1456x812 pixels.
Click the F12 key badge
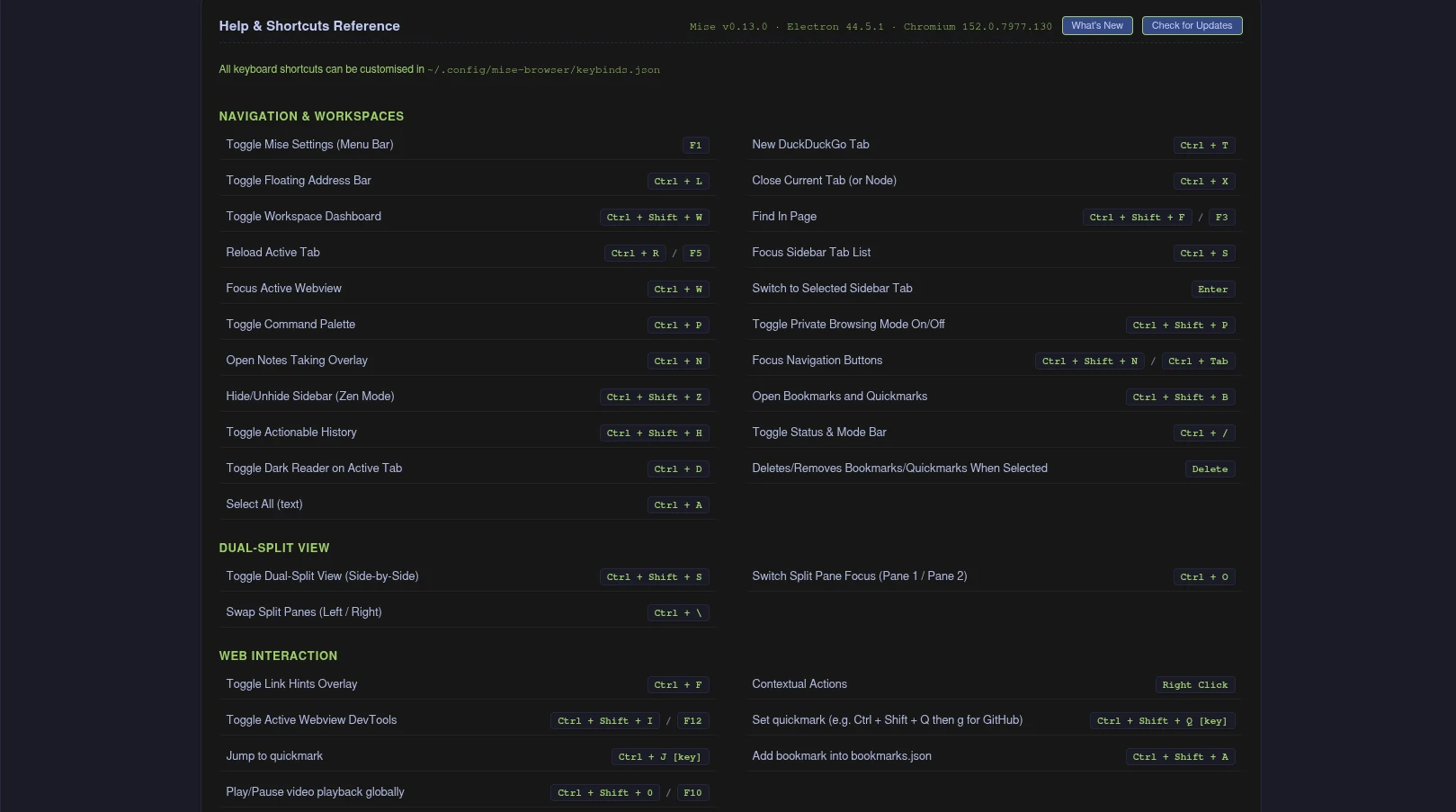click(x=692, y=720)
